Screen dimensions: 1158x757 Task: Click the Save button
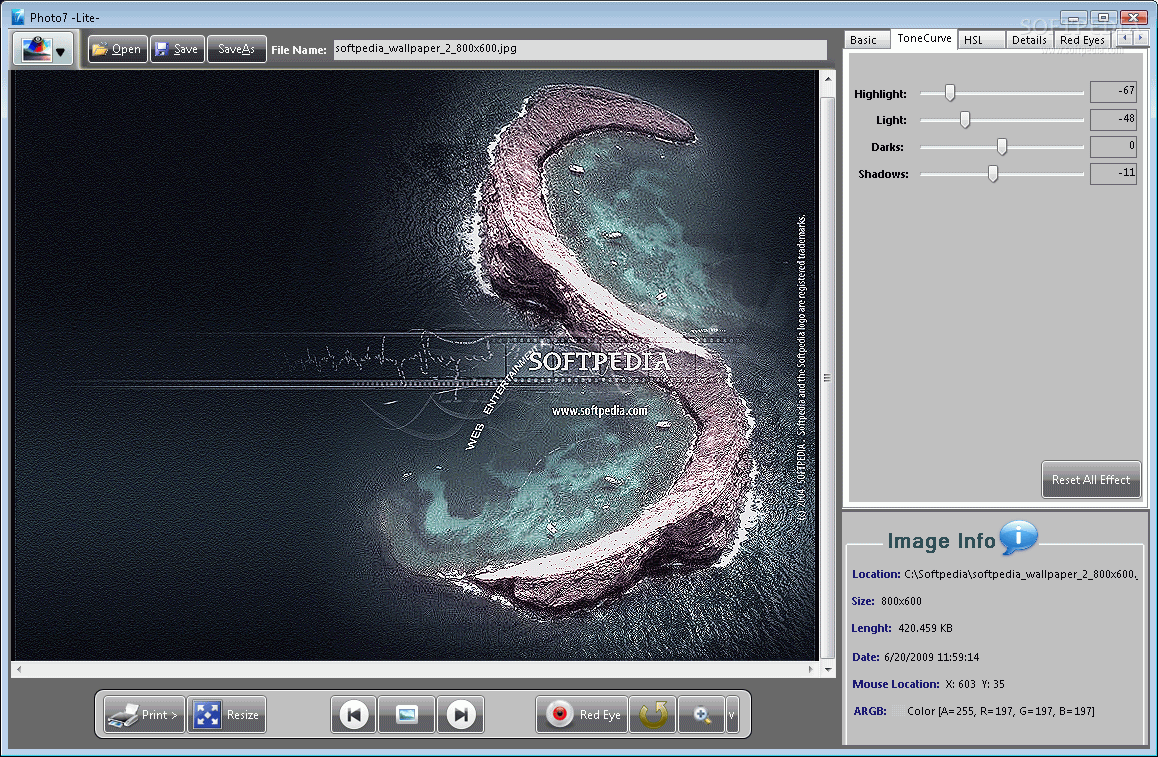pyautogui.click(x=177, y=49)
